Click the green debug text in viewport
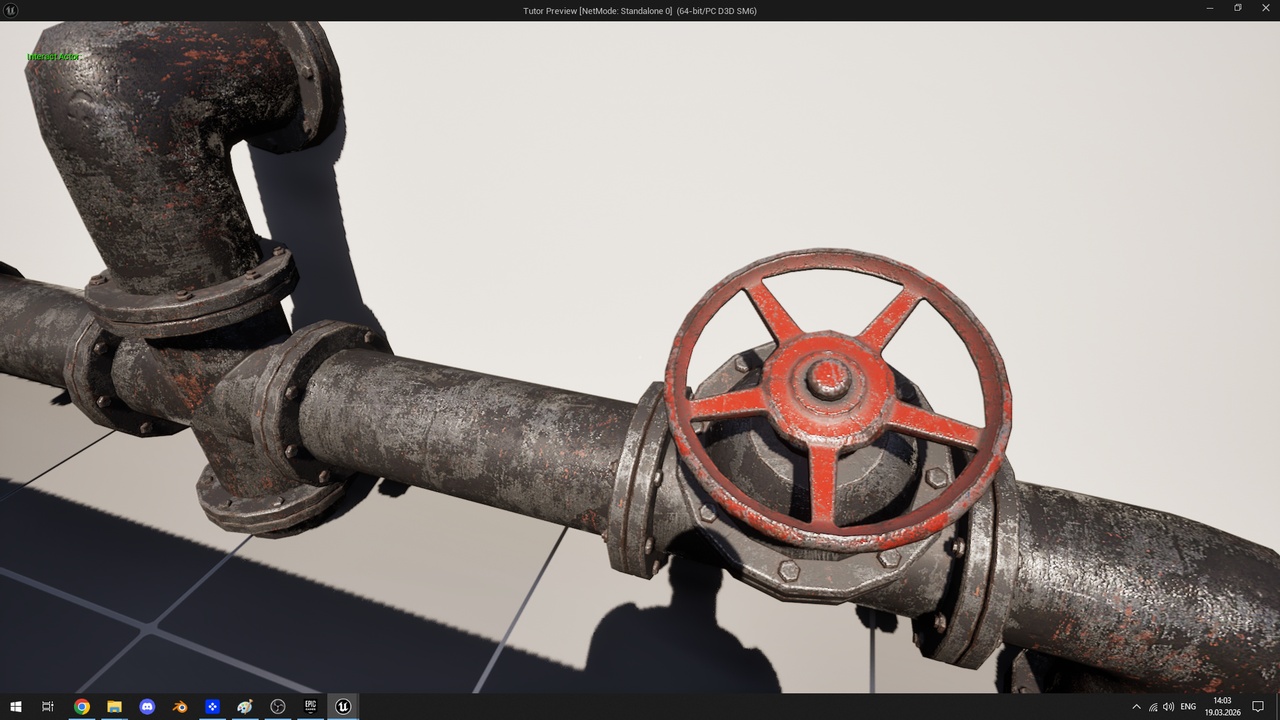Viewport: 1280px width, 720px height. [x=53, y=57]
